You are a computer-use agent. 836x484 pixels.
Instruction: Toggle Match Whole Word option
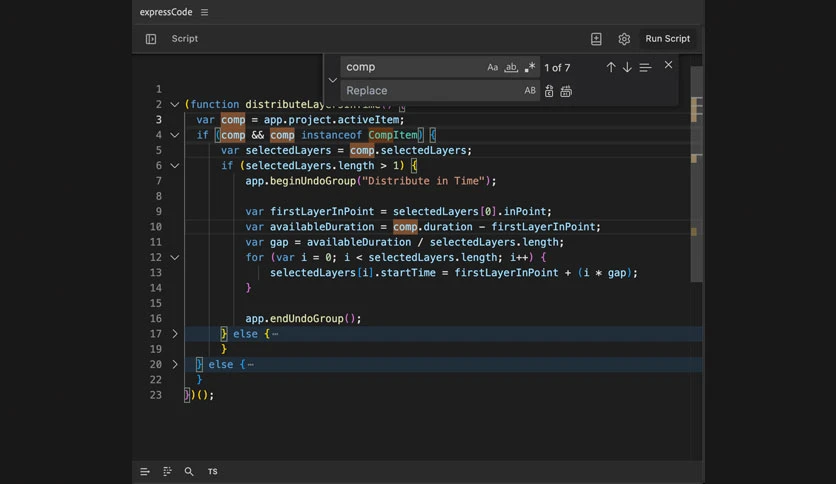tap(511, 67)
